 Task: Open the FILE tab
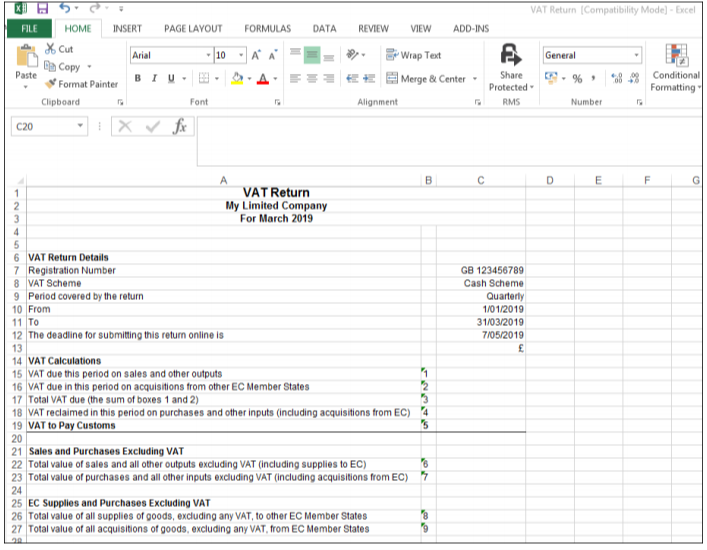tap(29, 28)
